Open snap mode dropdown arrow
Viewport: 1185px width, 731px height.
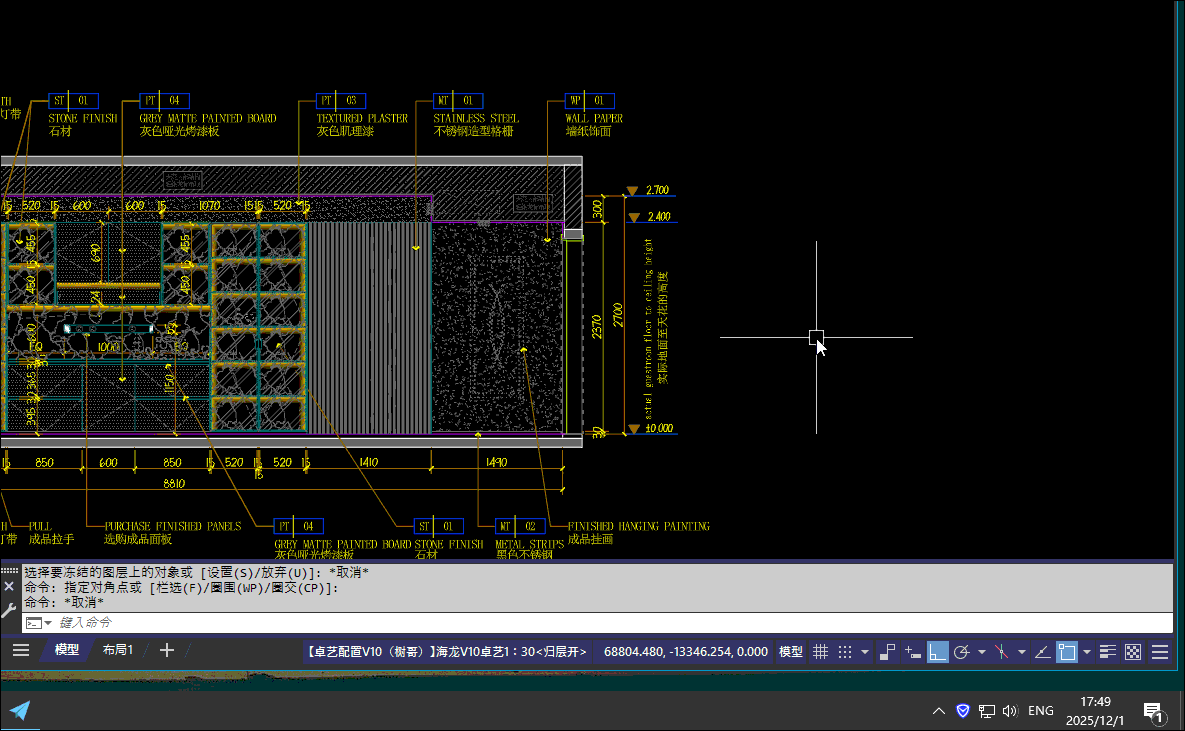[864, 652]
